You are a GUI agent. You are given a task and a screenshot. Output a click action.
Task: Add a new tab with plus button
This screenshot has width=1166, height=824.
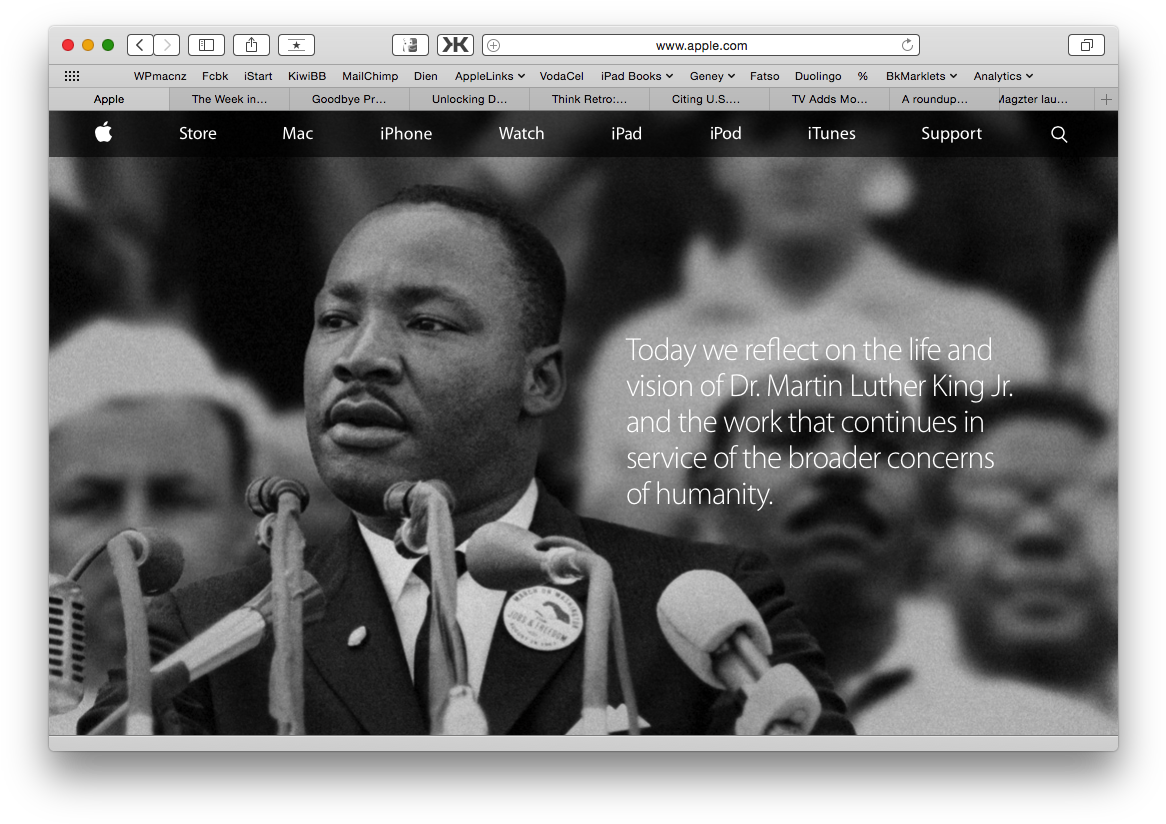click(1106, 99)
